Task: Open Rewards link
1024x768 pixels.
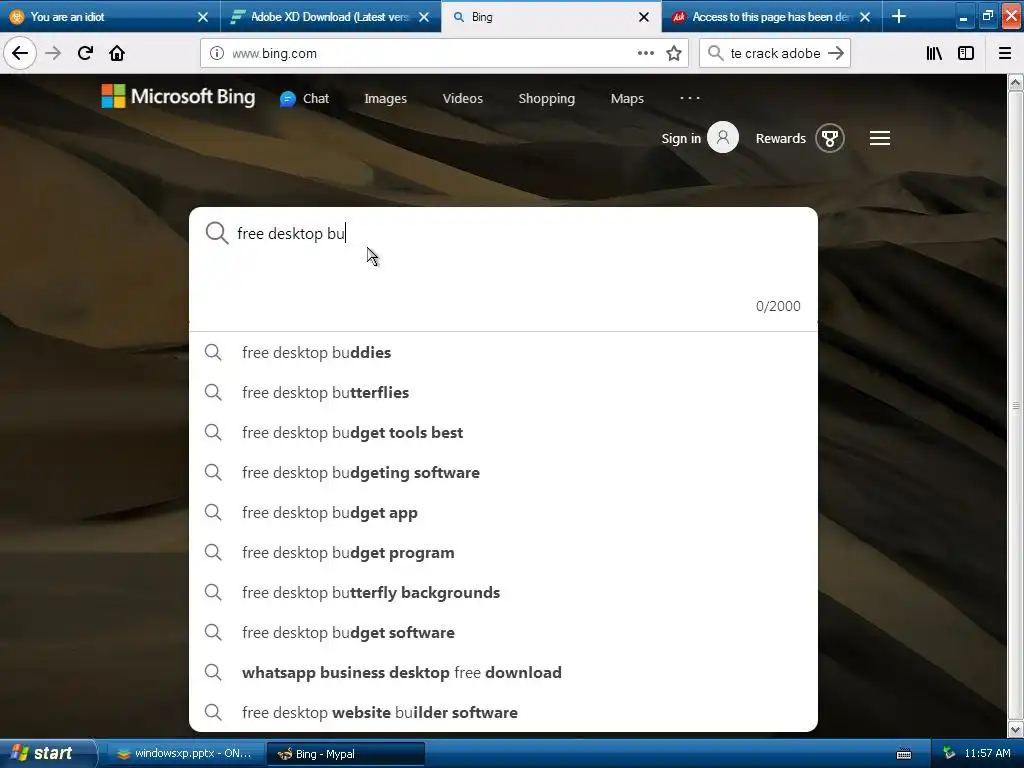Action: point(780,138)
